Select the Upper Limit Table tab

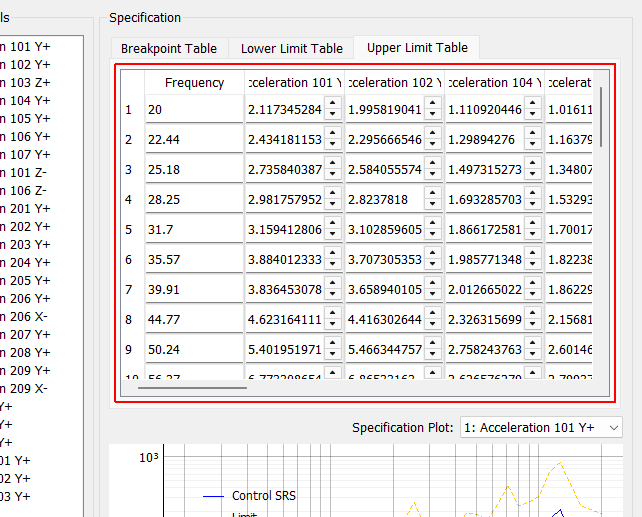417,48
